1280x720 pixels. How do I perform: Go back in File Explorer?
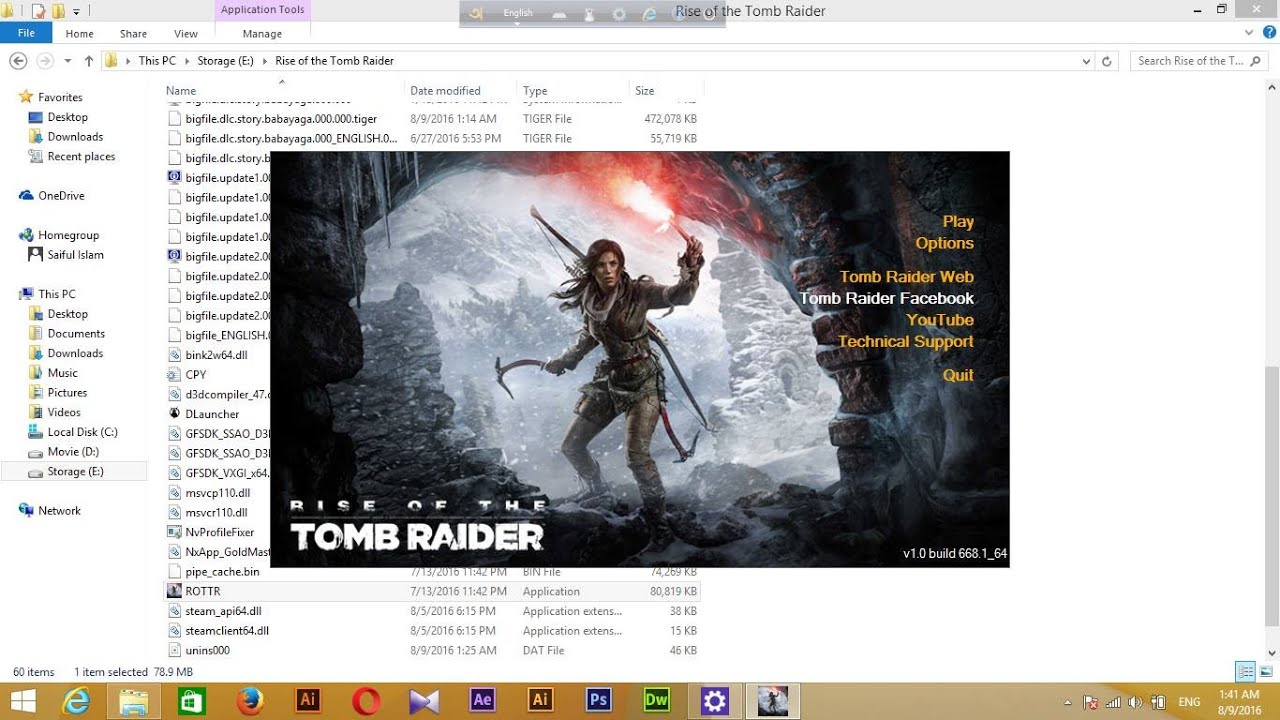point(17,61)
